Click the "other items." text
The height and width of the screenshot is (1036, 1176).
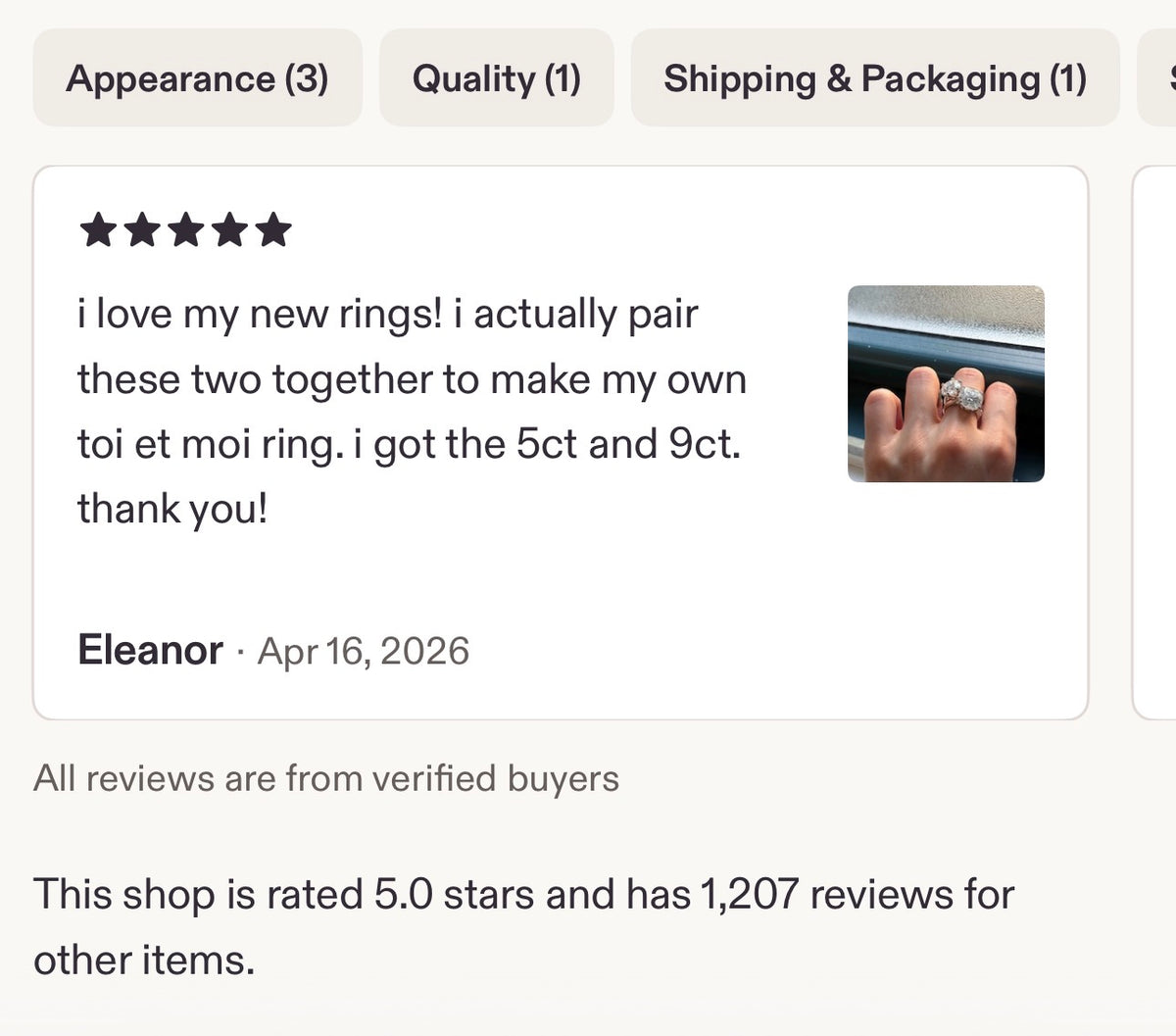coord(144,959)
